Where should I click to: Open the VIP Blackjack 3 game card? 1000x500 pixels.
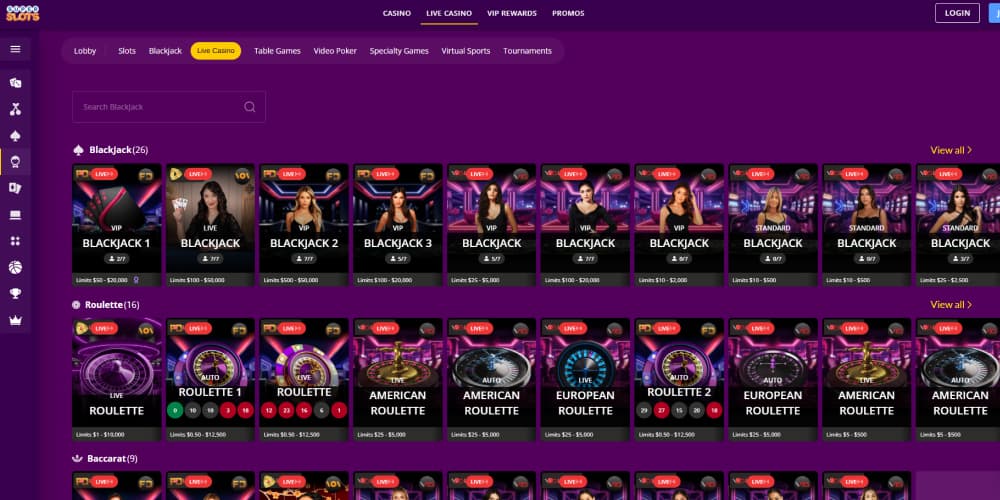pos(398,224)
